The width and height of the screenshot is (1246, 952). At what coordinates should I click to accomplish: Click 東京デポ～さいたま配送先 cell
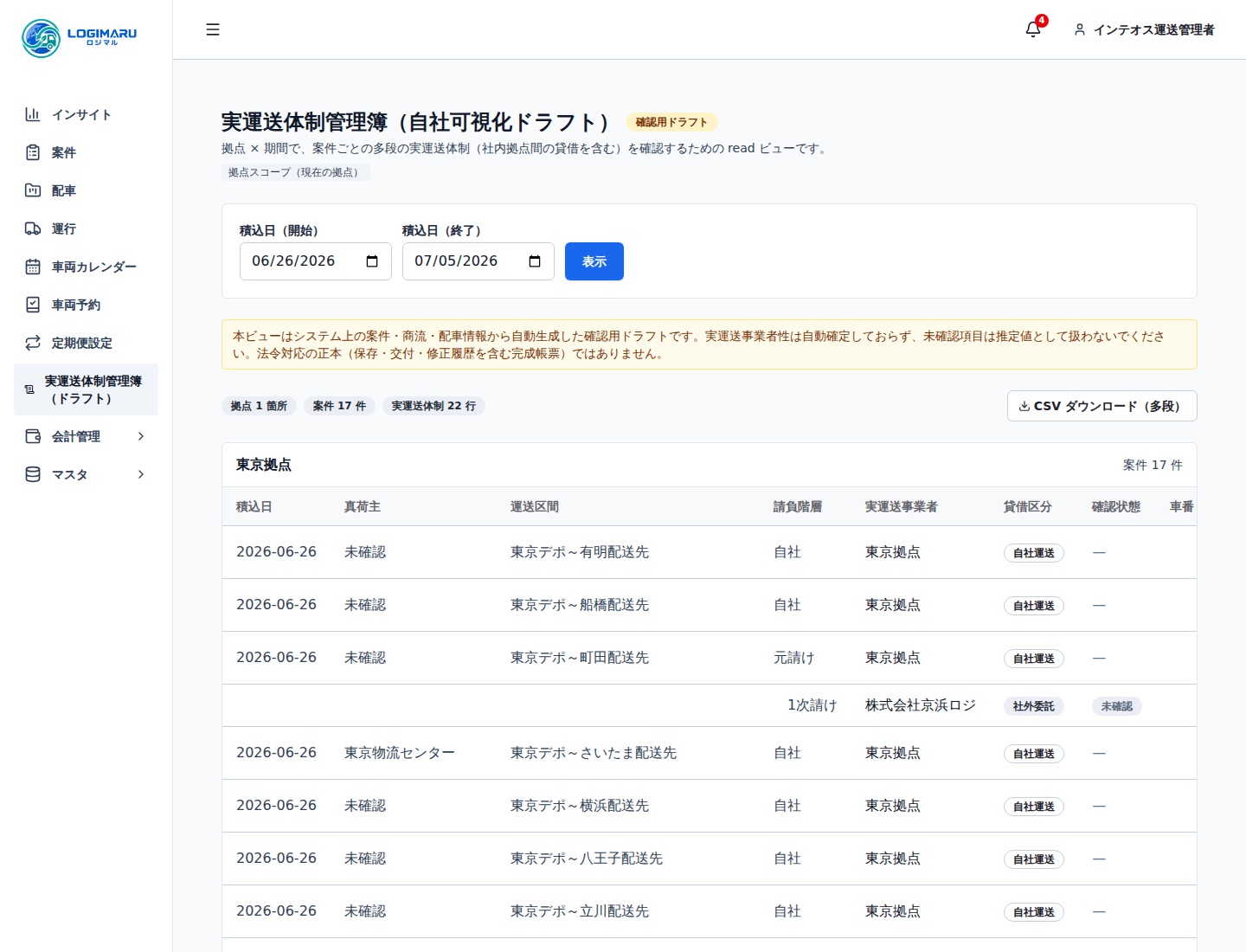tap(594, 753)
